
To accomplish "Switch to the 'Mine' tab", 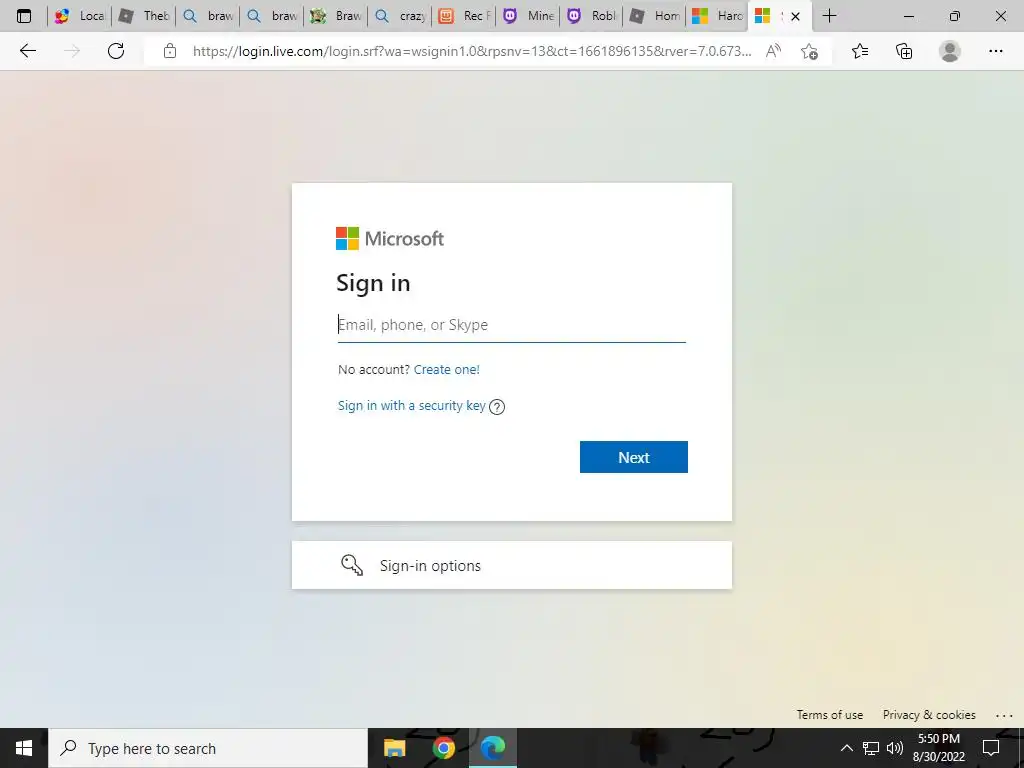I will (x=528, y=16).
